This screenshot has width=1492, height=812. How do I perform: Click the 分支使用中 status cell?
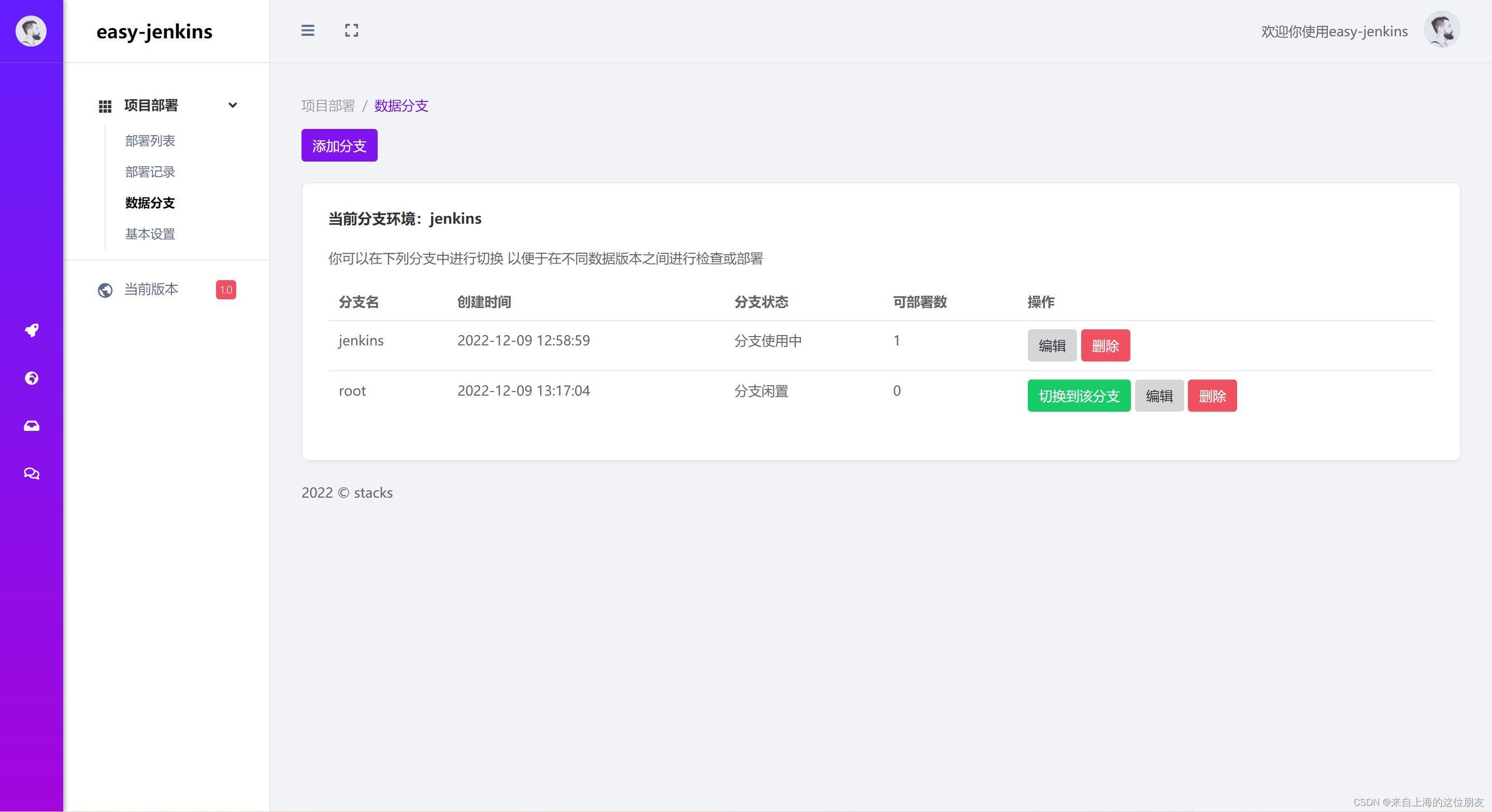[768, 341]
